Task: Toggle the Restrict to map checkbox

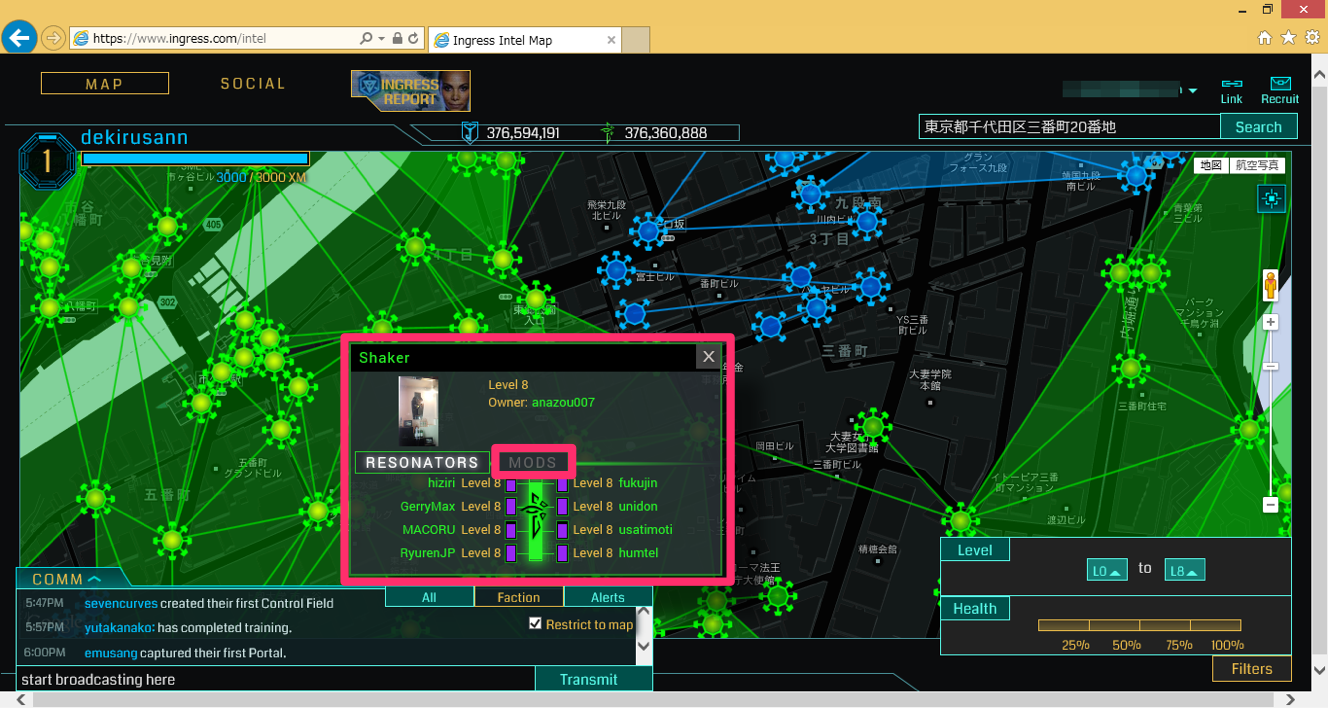Action: 536,624
